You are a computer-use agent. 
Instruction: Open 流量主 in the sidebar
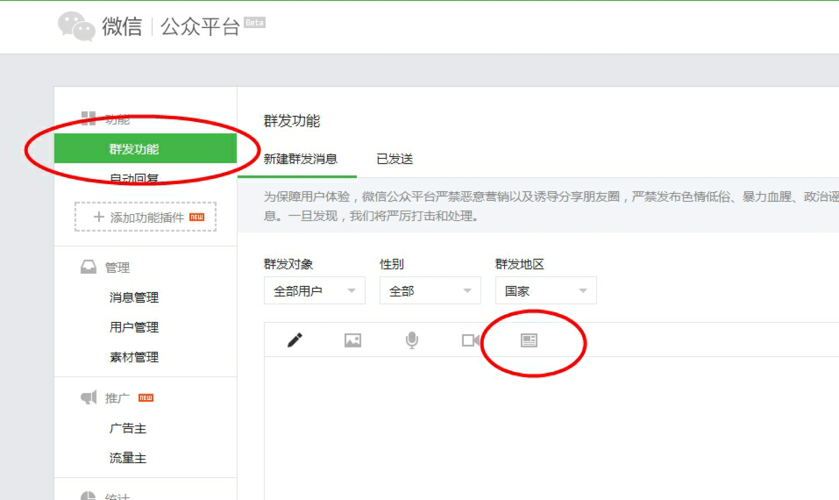[128, 458]
